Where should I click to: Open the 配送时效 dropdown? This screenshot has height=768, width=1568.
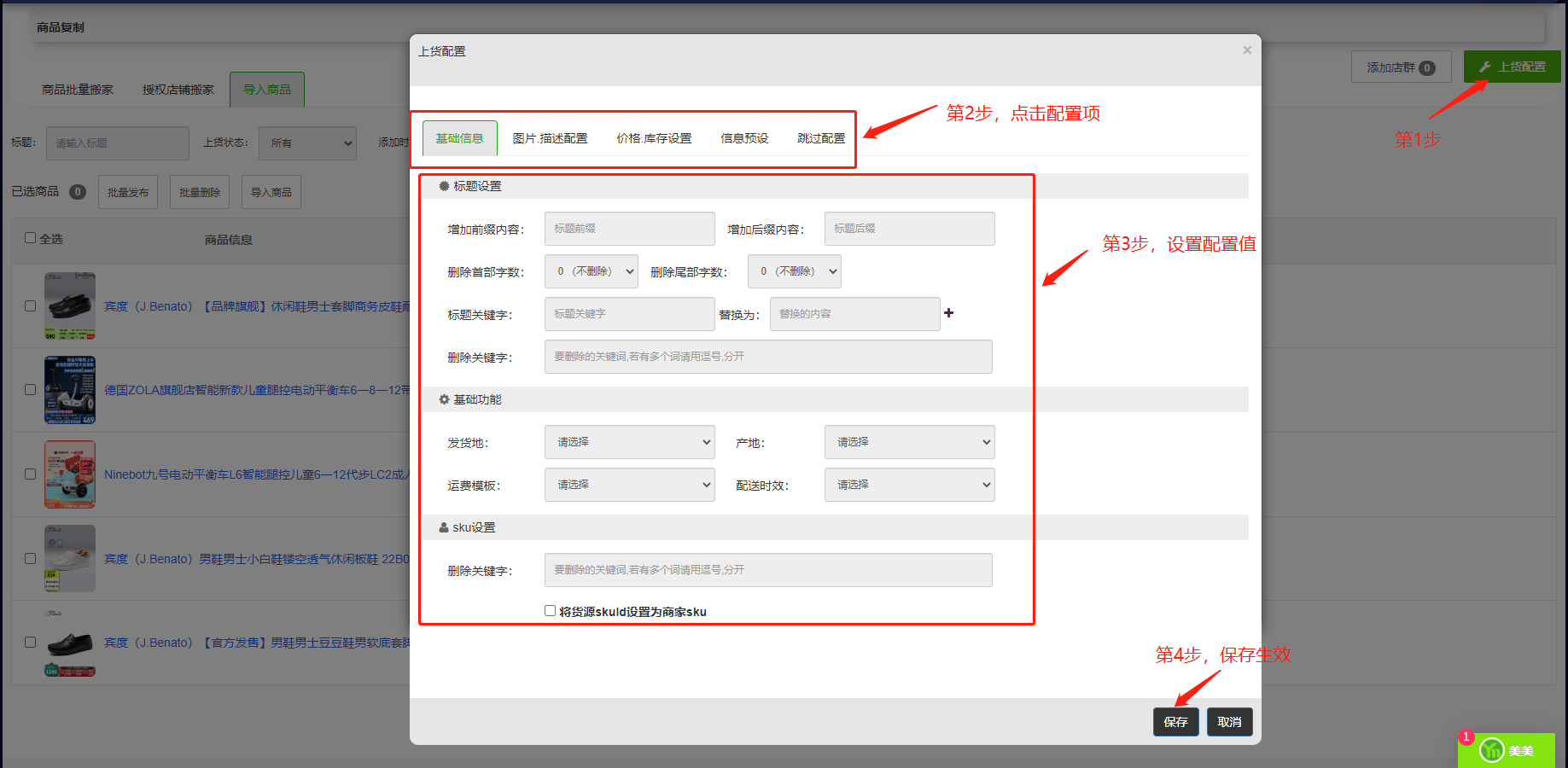pos(909,485)
